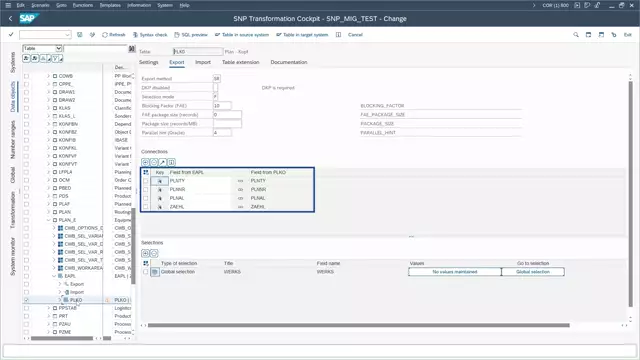The width and height of the screenshot is (640, 360).
Task: Click key icon in PLNTY row
Action: tap(160, 181)
